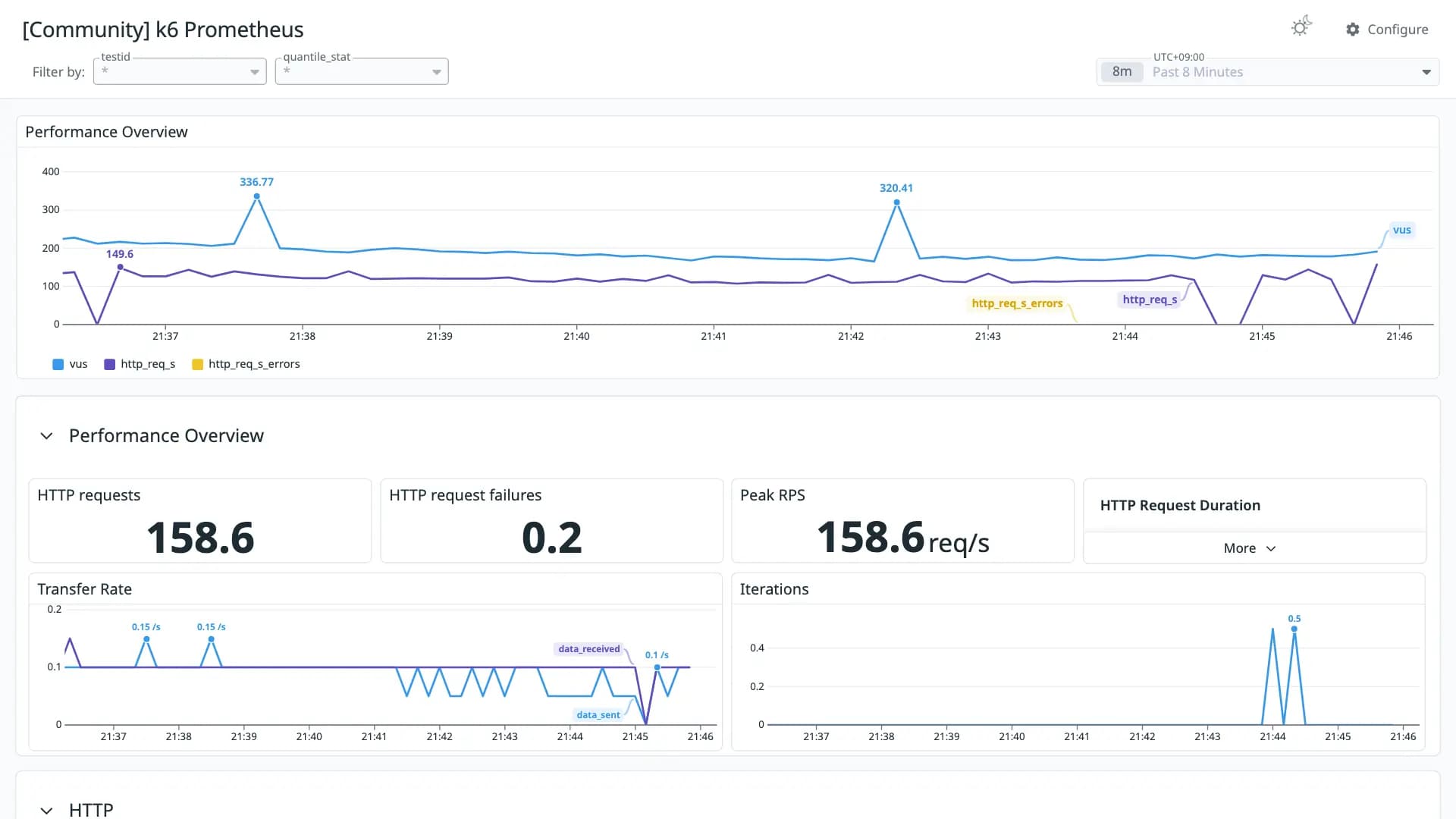Click the UTC+09:00 timezone label
Viewport: 1456px width, 819px height.
(1178, 57)
